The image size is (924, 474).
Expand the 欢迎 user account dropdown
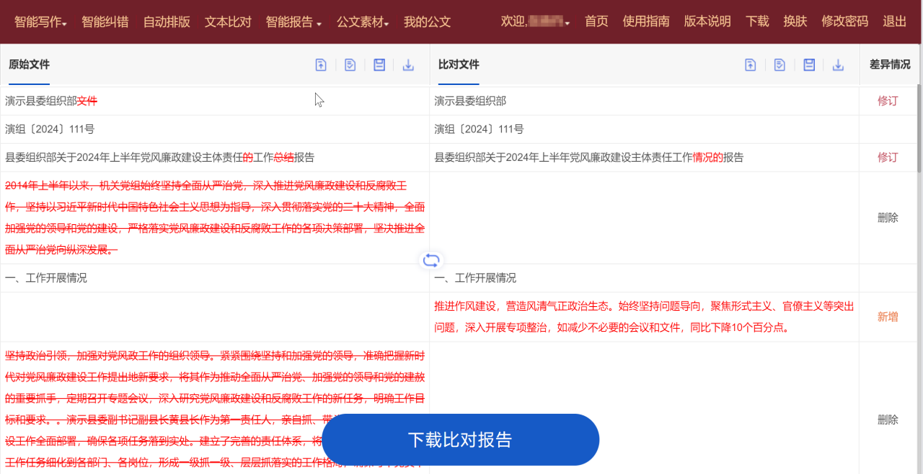(535, 22)
